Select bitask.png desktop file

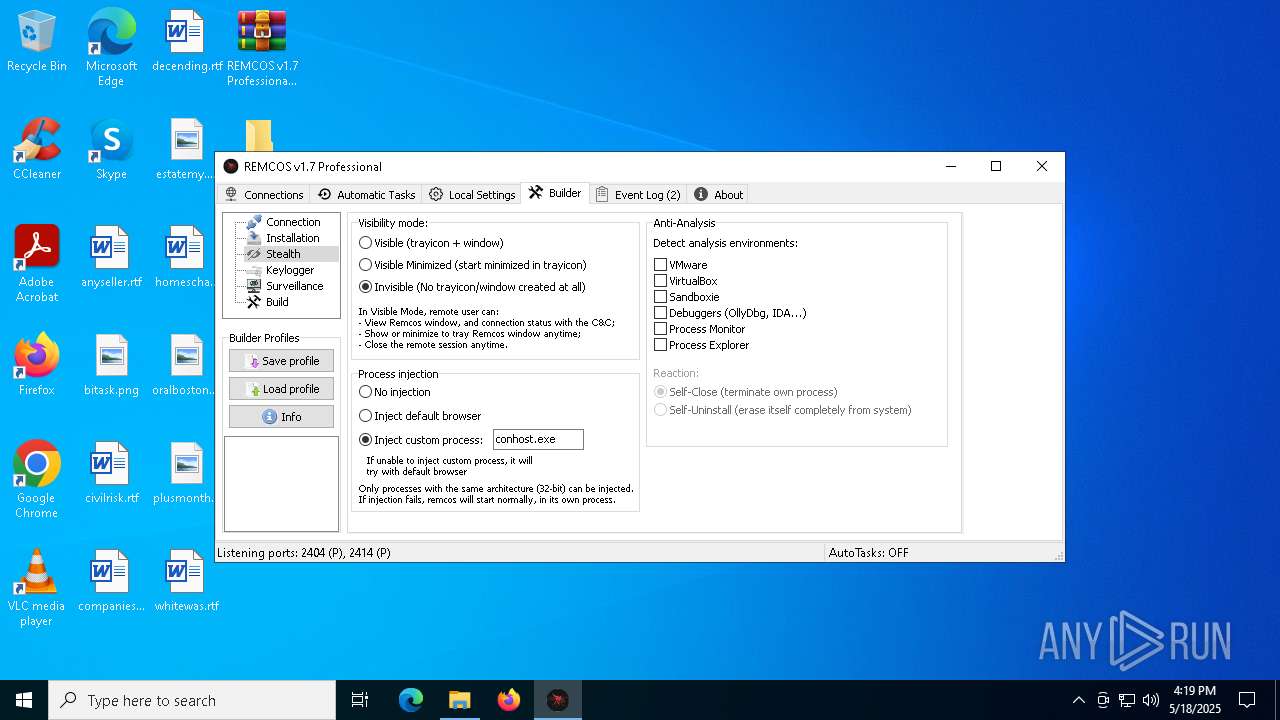pyautogui.click(x=111, y=366)
